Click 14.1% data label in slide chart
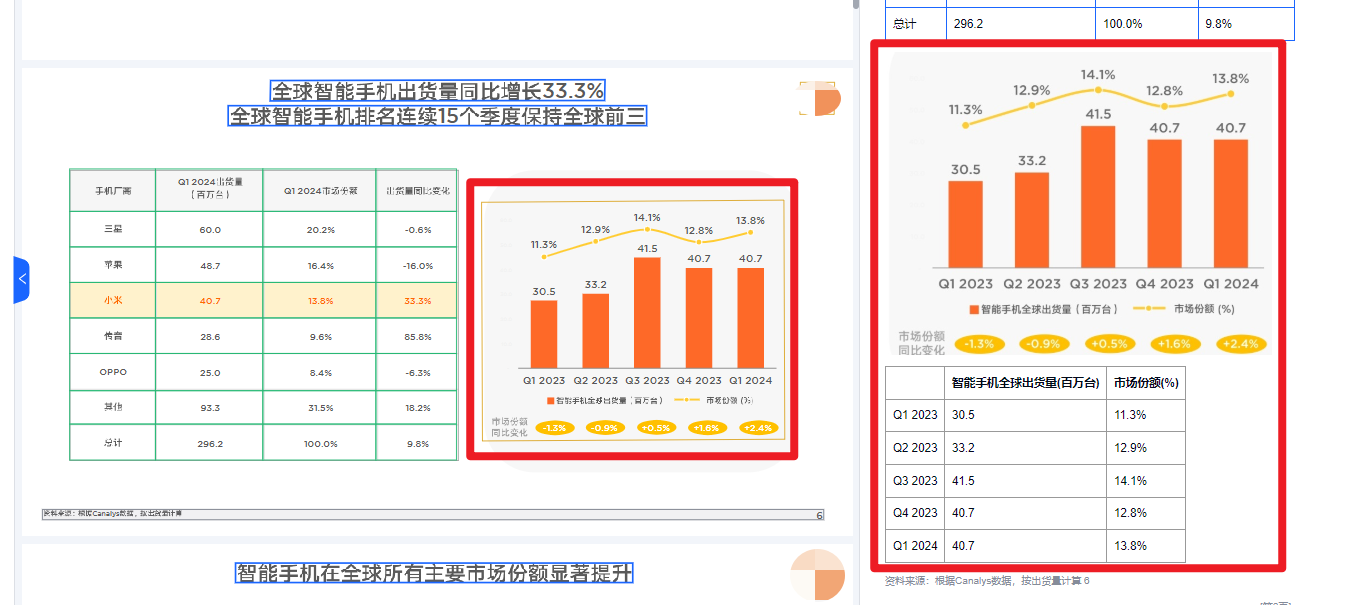The image size is (1360, 605). 647,217
